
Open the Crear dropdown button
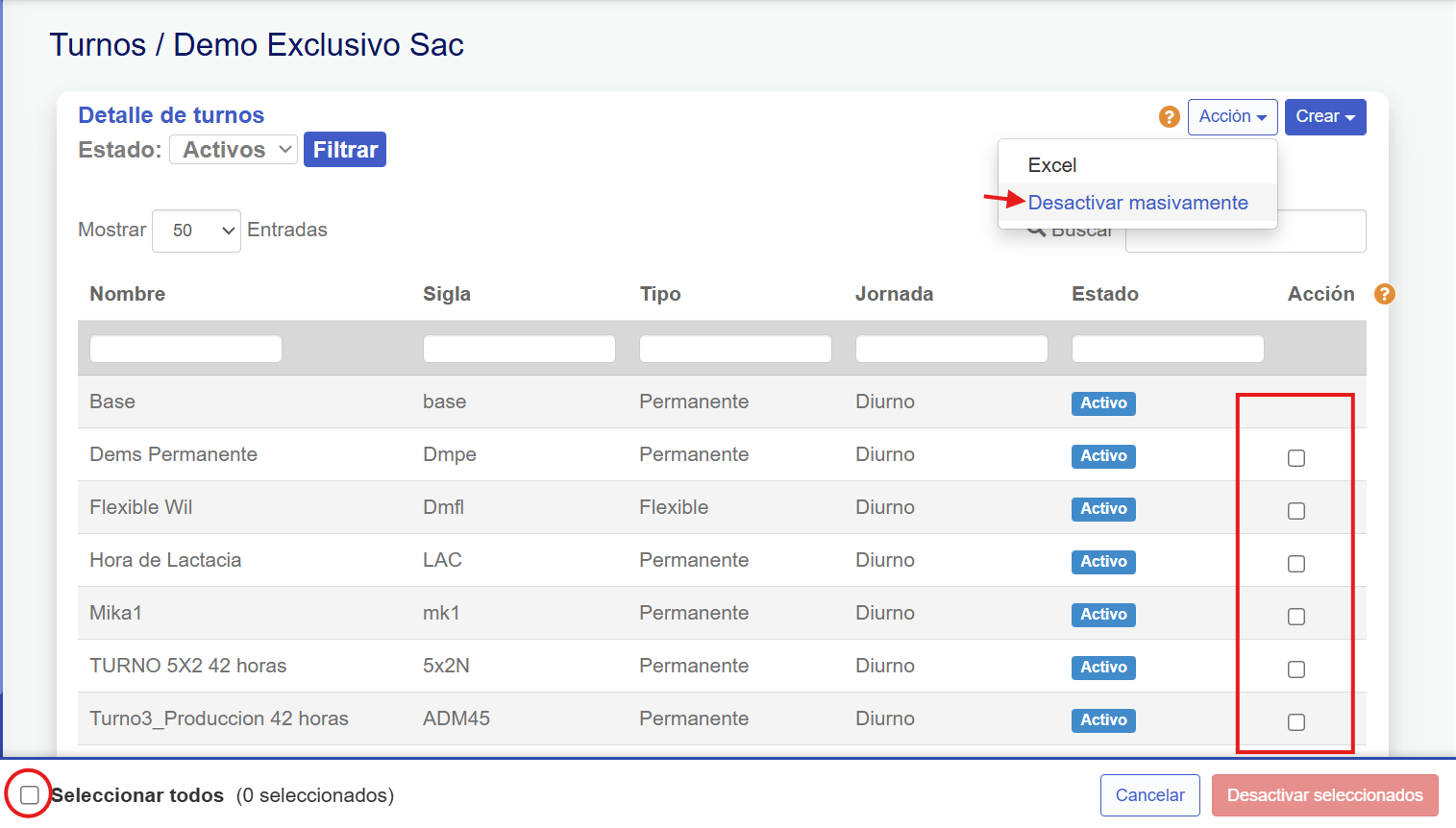click(1324, 117)
